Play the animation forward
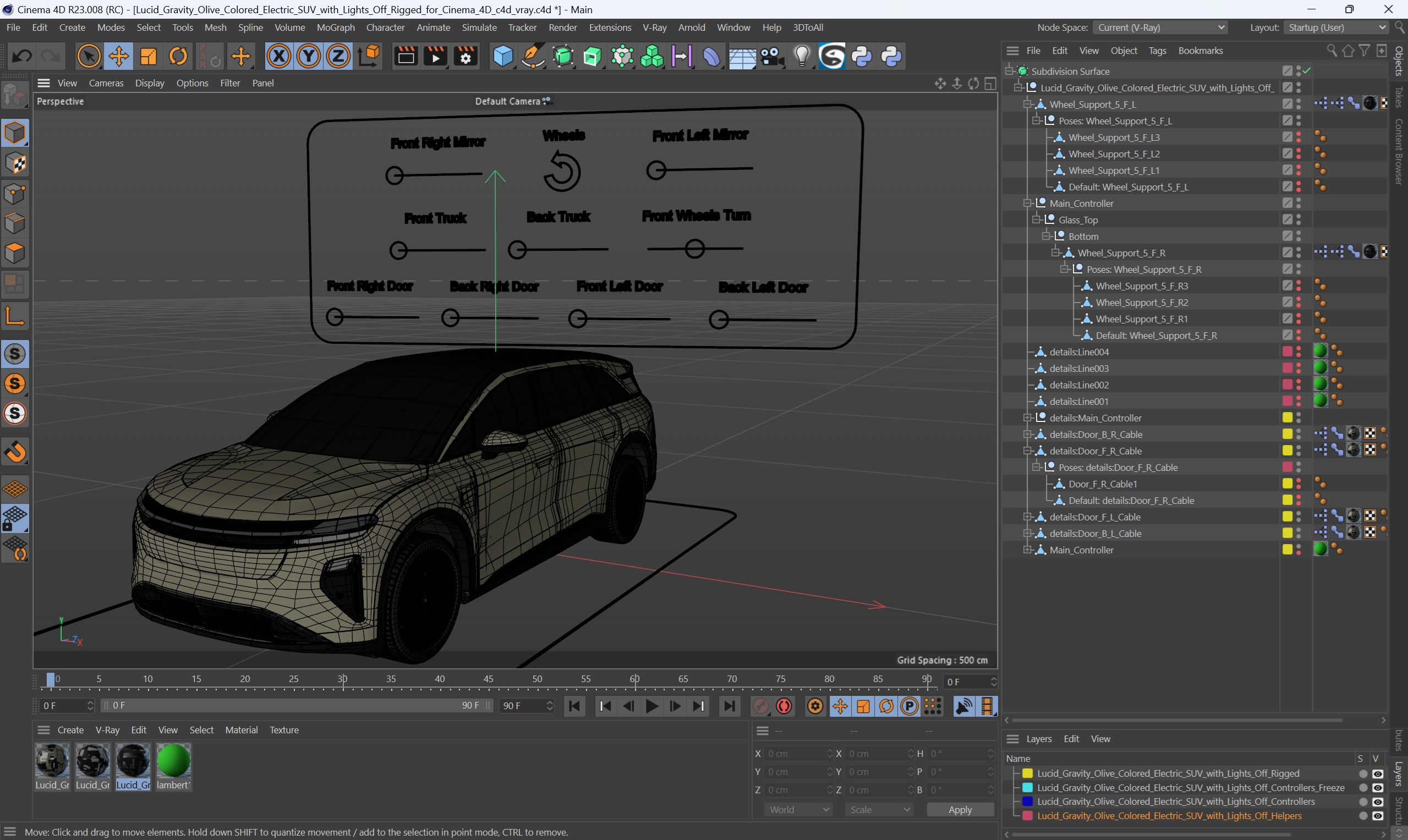 click(652, 706)
